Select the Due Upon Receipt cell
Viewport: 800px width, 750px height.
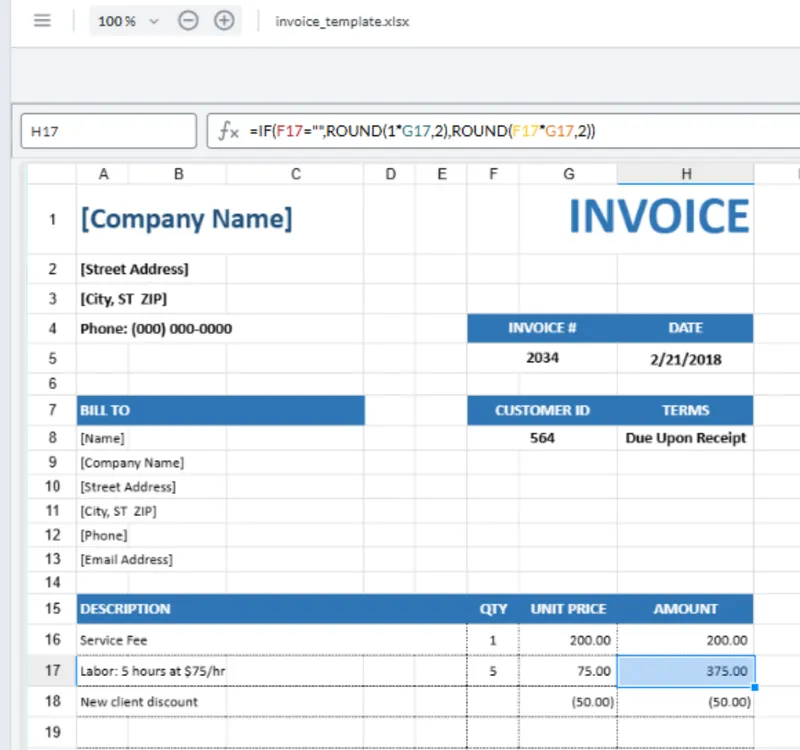coord(685,438)
